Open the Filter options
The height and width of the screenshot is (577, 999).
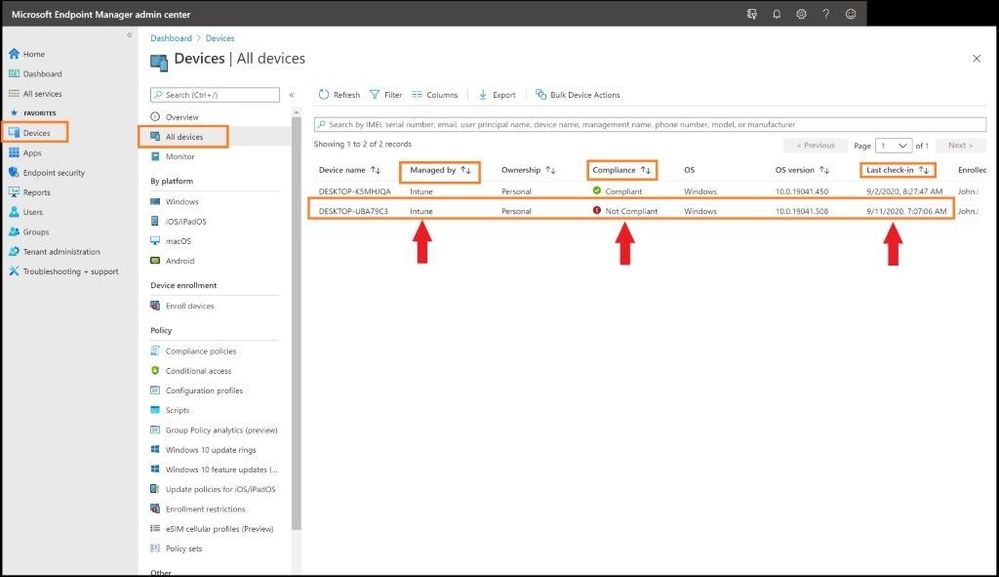(x=386, y=95)
